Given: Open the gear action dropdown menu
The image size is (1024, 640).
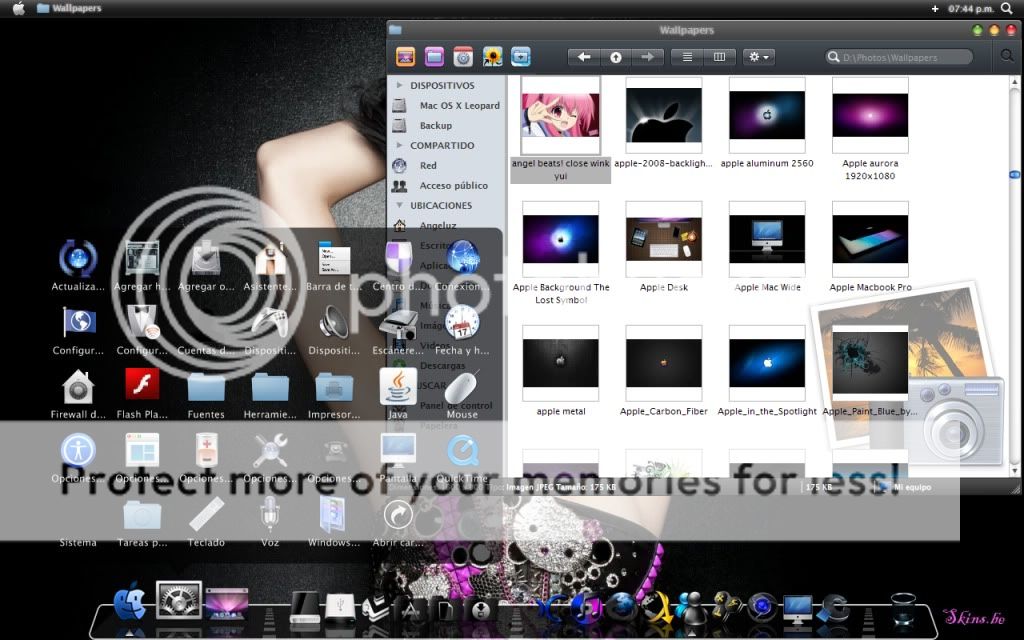Looking at the screenshot, I should coord(759,57).
